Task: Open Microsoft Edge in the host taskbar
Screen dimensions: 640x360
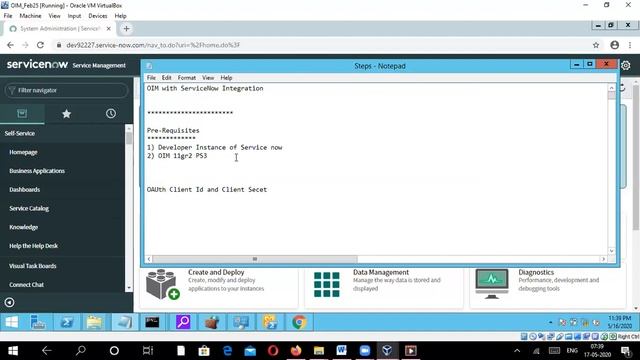Action: (227, 351)
